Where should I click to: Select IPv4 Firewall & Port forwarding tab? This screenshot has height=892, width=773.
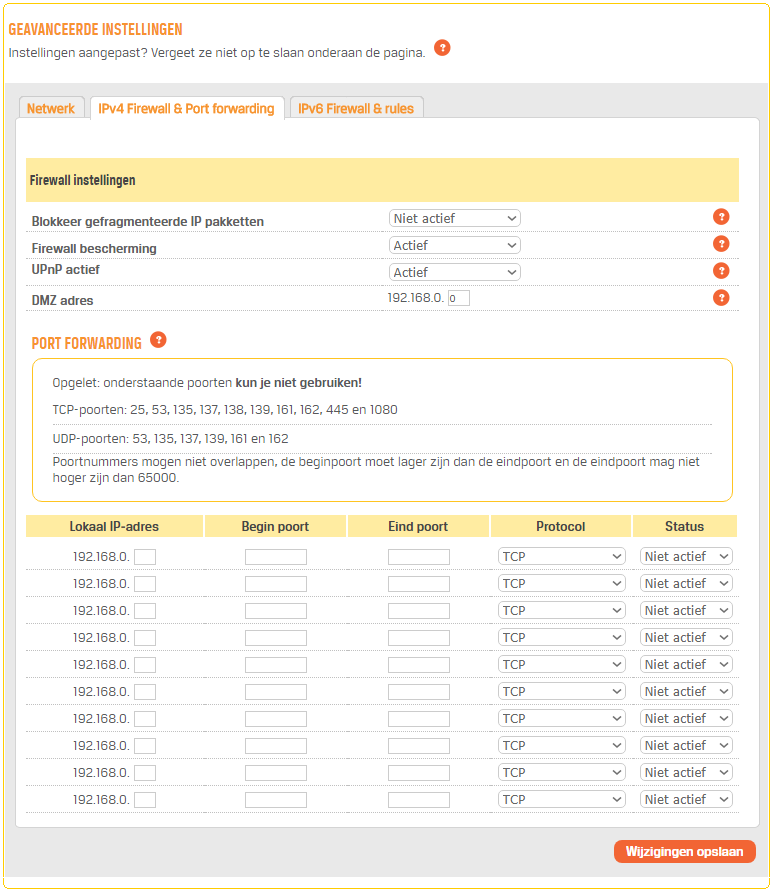[x=186, y=109]
